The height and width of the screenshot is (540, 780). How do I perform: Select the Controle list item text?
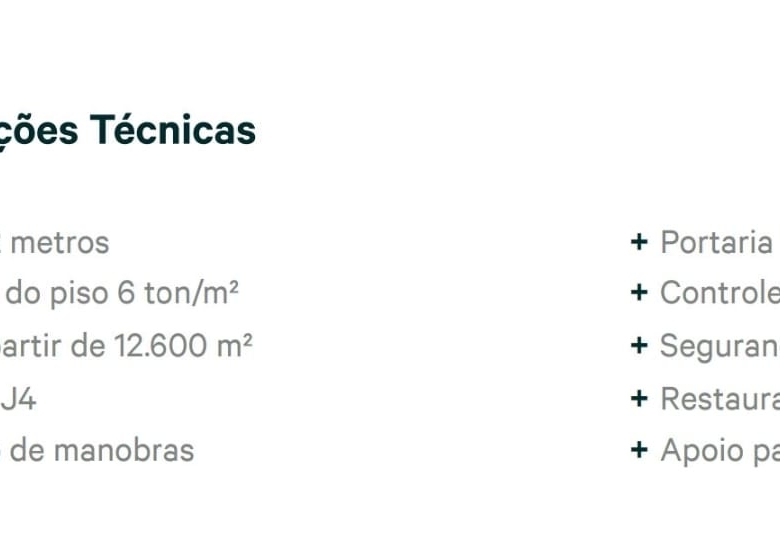tap(719, 293)
